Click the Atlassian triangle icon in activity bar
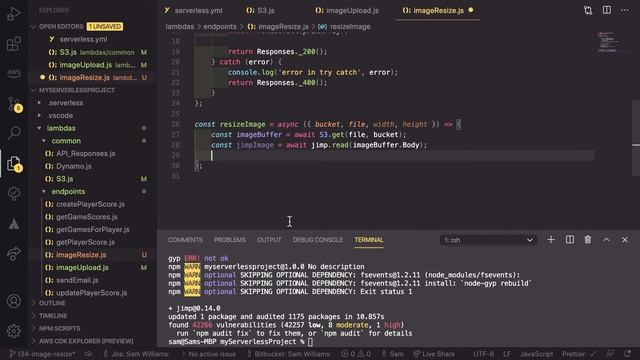640x360 pixels. (13, 224)
